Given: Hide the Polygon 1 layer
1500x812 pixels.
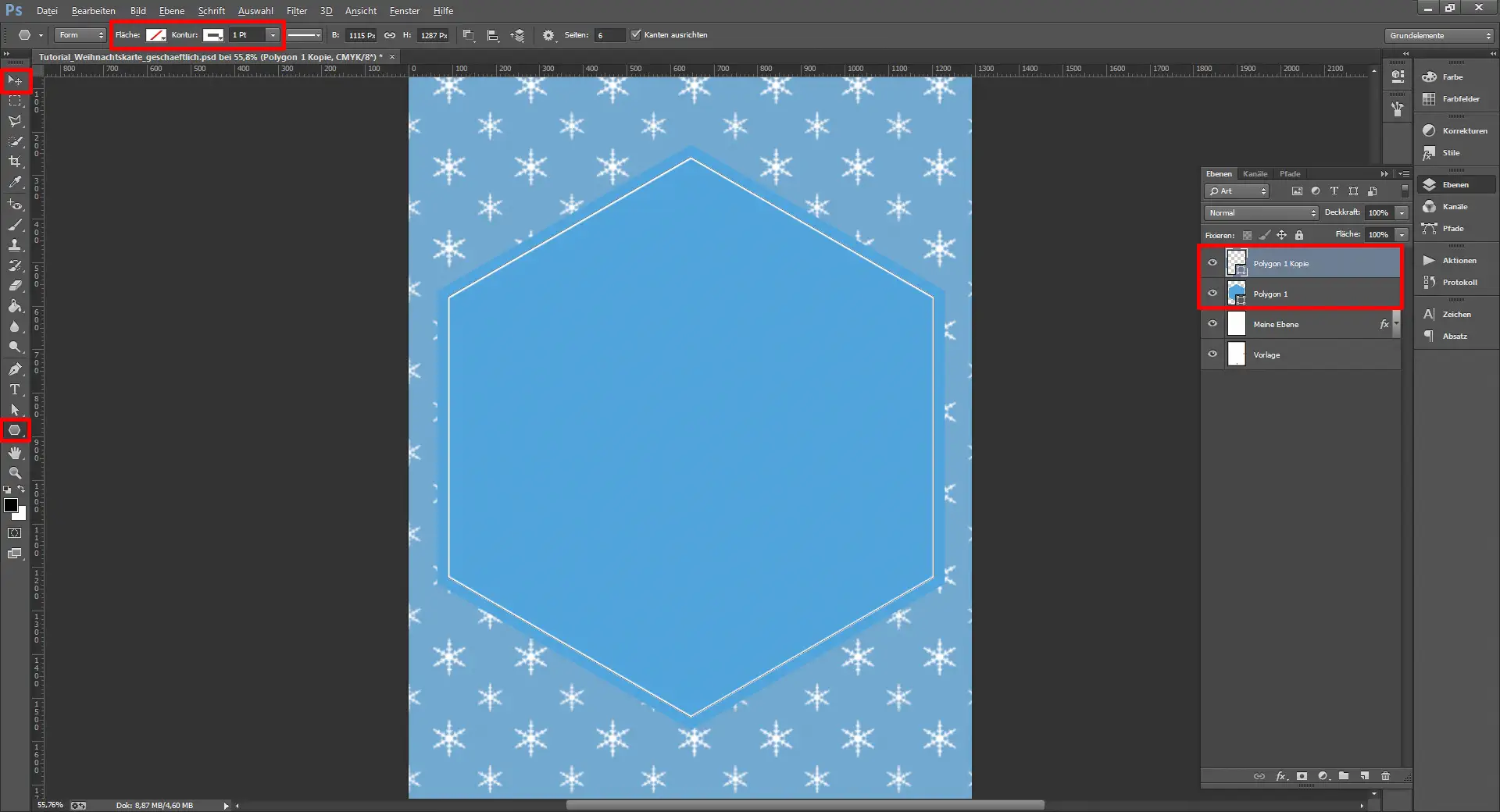Looking at the screenshot, I should (x=1212, y=294).
